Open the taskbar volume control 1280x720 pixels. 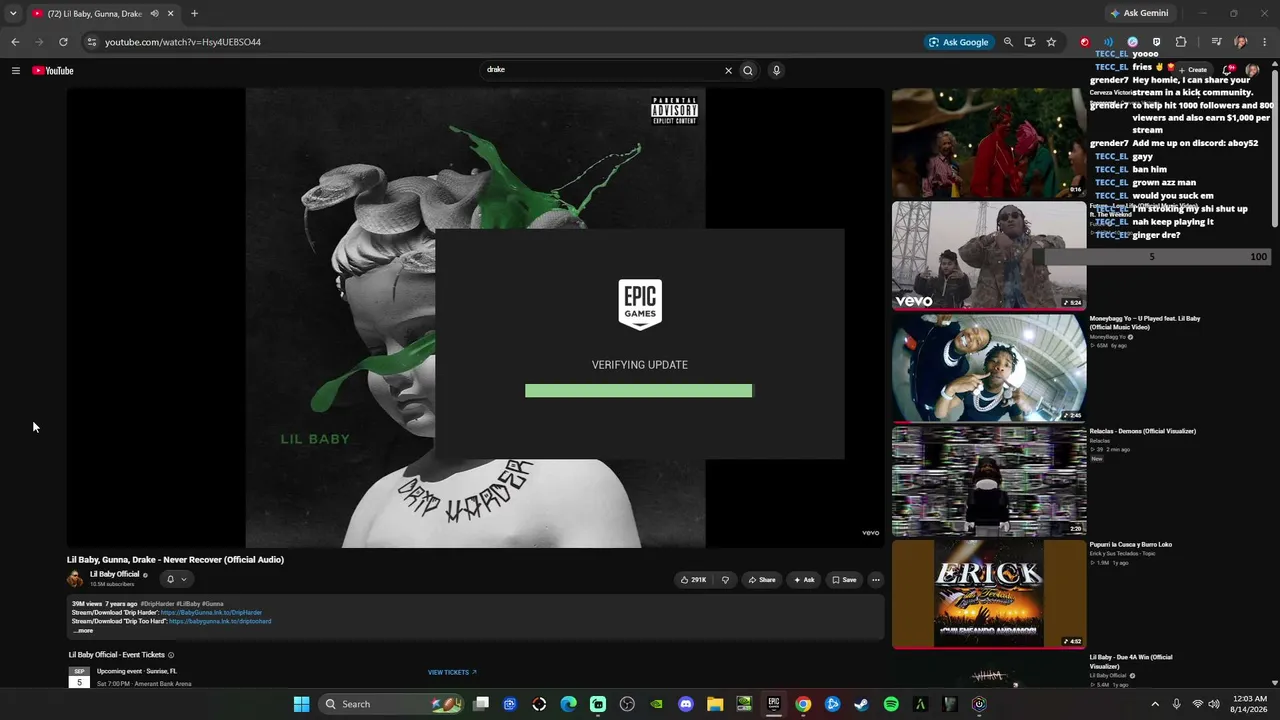[1214, 704]
